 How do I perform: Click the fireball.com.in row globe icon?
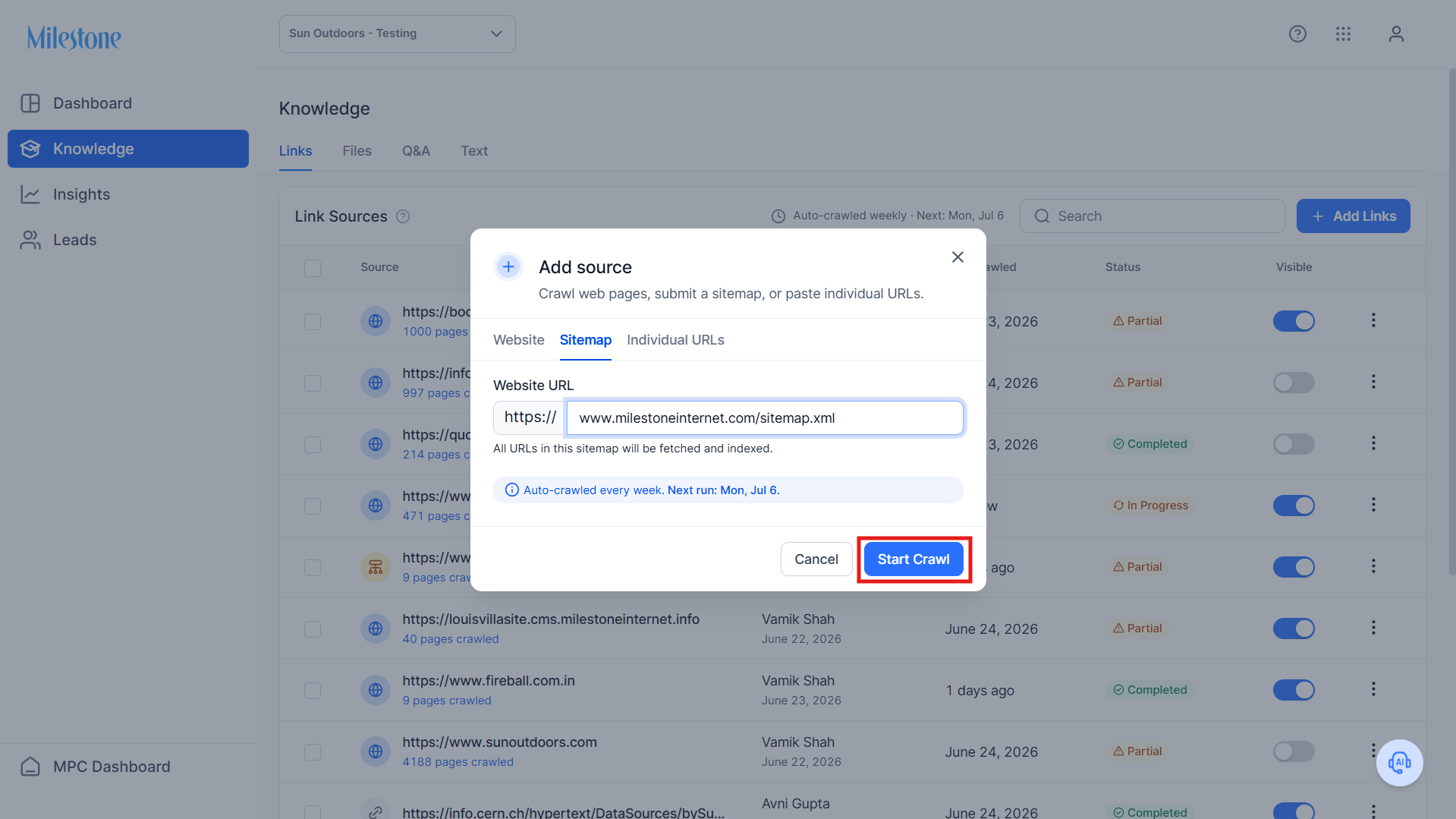pyautogui.click(x=376, y=690)
